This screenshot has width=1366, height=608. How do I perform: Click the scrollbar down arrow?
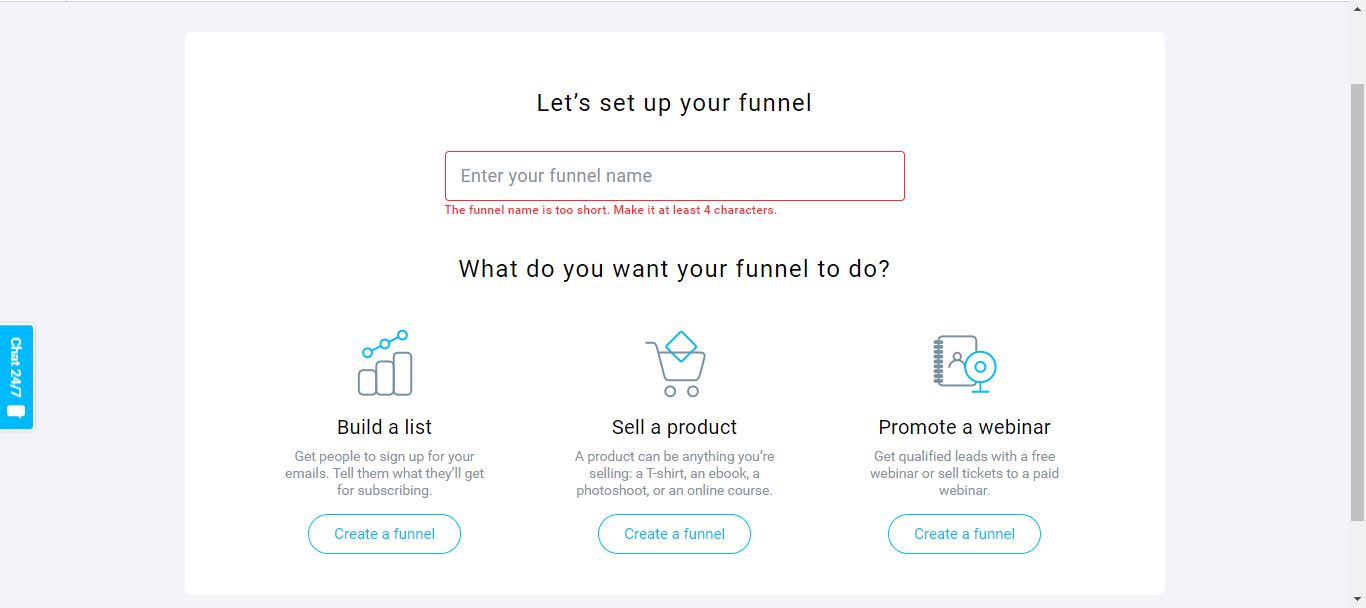pyautogui.click(x=1357, y=600)
